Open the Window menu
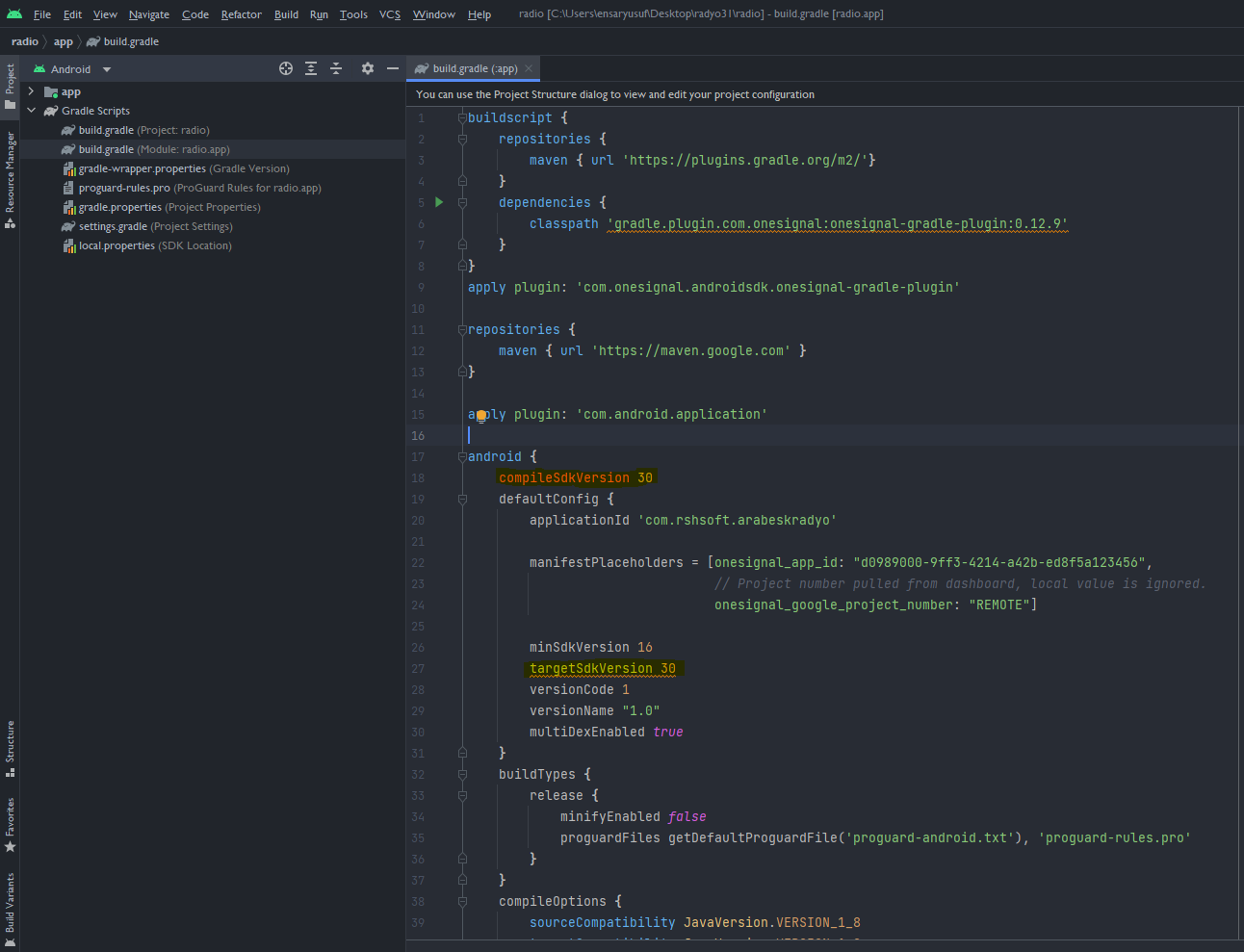Image resolution: width=1244 pixels, height=952 pixels. [x=434, y=14]
